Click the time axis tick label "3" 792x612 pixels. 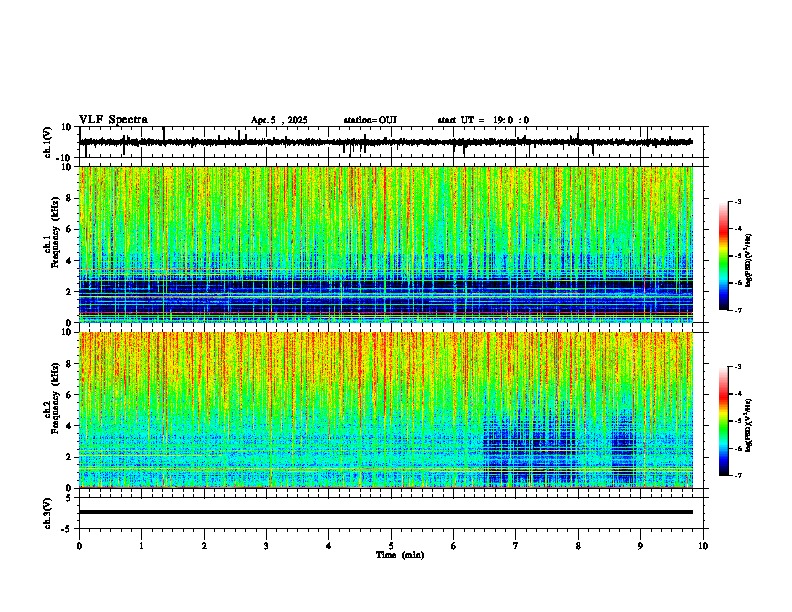coord(266,546)
